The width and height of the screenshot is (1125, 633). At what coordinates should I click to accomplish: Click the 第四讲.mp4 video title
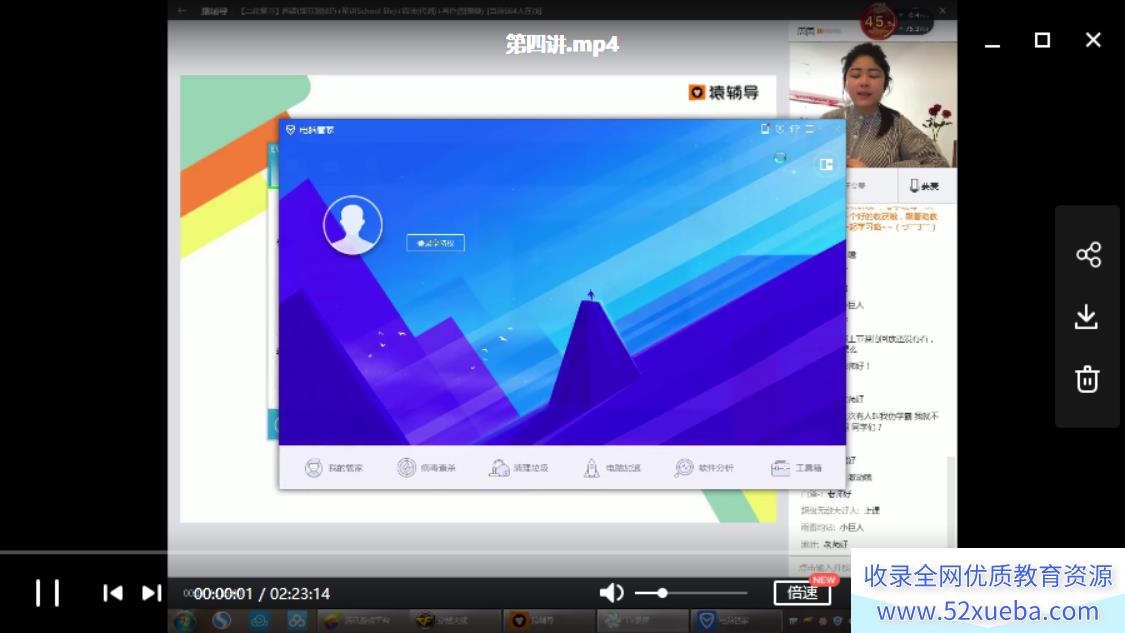[x=562, y=44]
